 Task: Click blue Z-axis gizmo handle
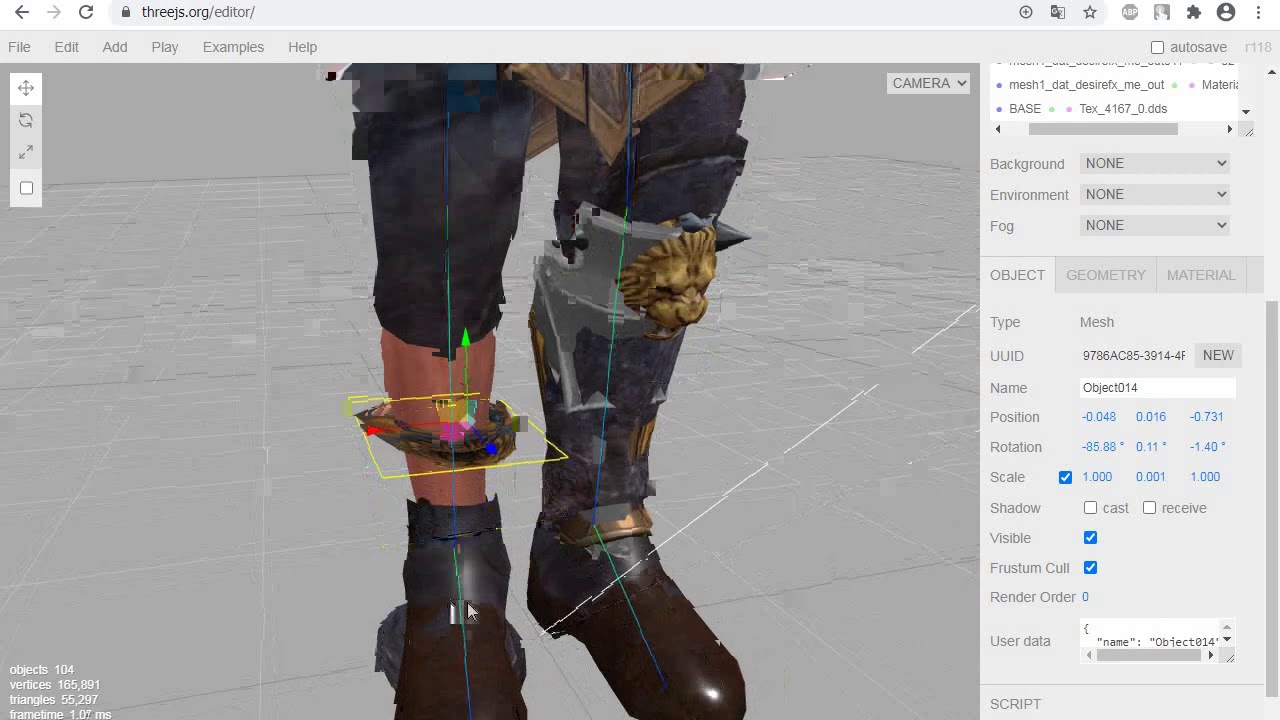pos(491,449)
